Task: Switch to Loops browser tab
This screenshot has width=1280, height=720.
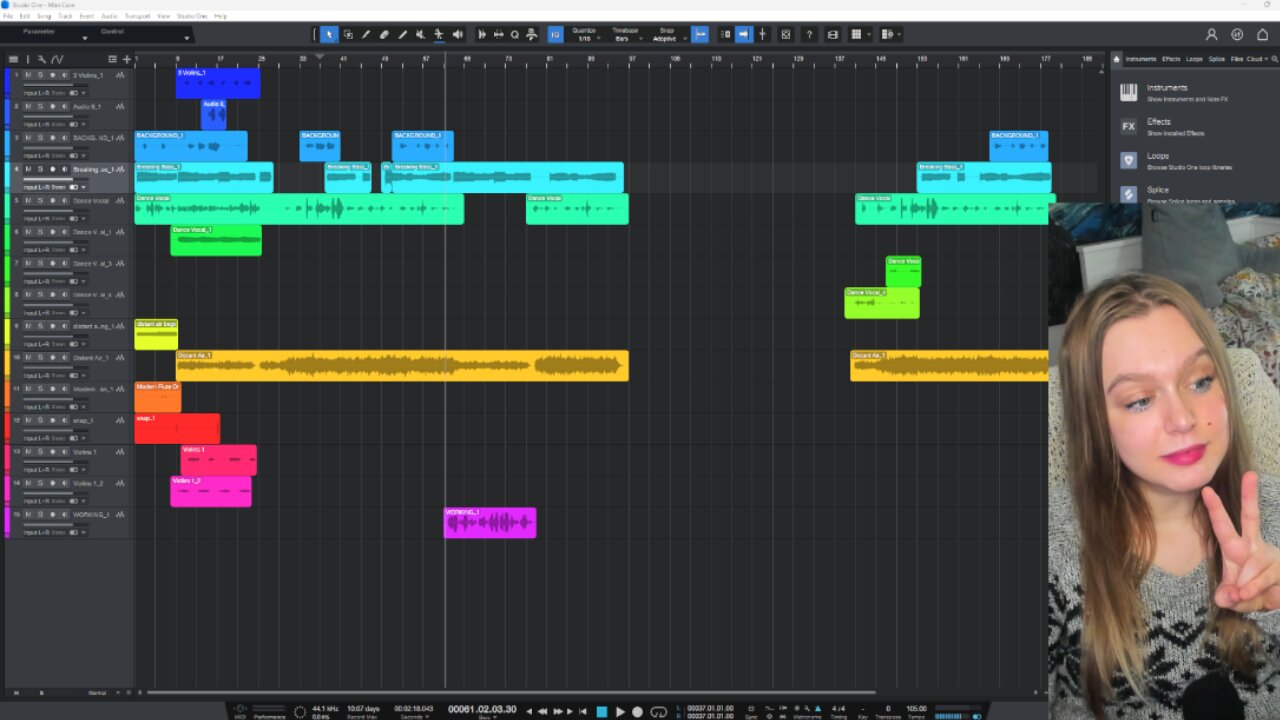Action: pyautogui.click(x=1194, y=59)
